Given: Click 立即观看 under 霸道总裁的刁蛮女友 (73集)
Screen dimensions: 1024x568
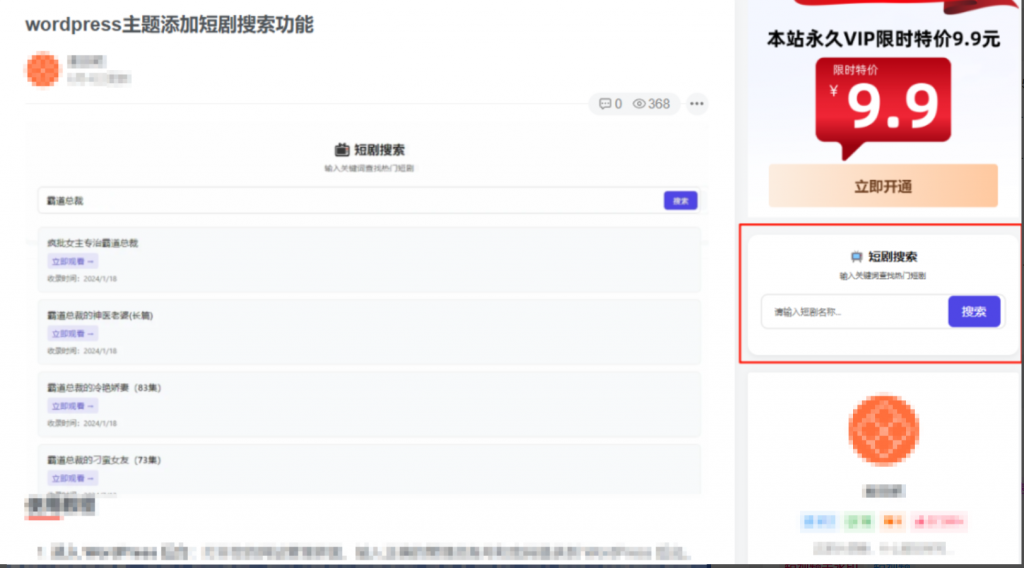Looking at the screenshot, I should (x=72, y=479).
